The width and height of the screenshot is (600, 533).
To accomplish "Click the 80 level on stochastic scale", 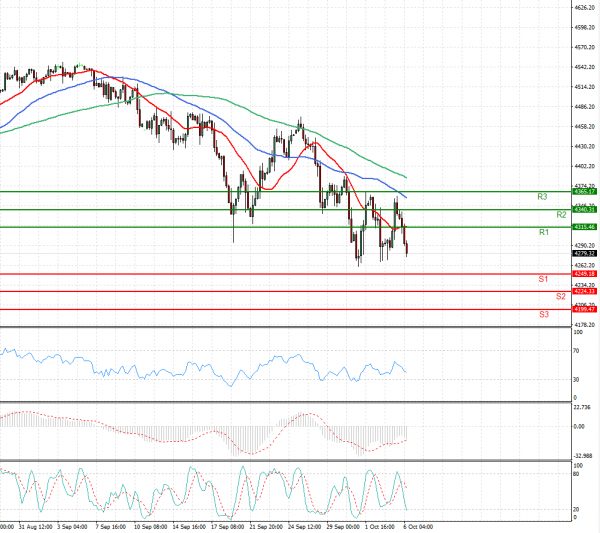I will click(576, 474).
